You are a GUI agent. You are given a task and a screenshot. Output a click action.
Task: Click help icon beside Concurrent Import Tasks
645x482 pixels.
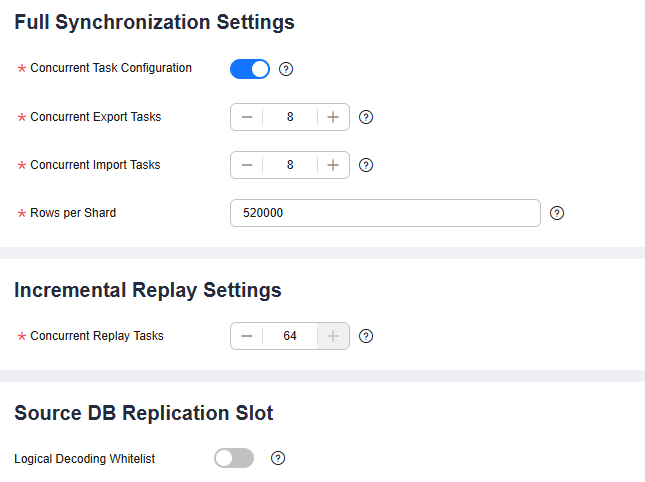tap(366, 165)
